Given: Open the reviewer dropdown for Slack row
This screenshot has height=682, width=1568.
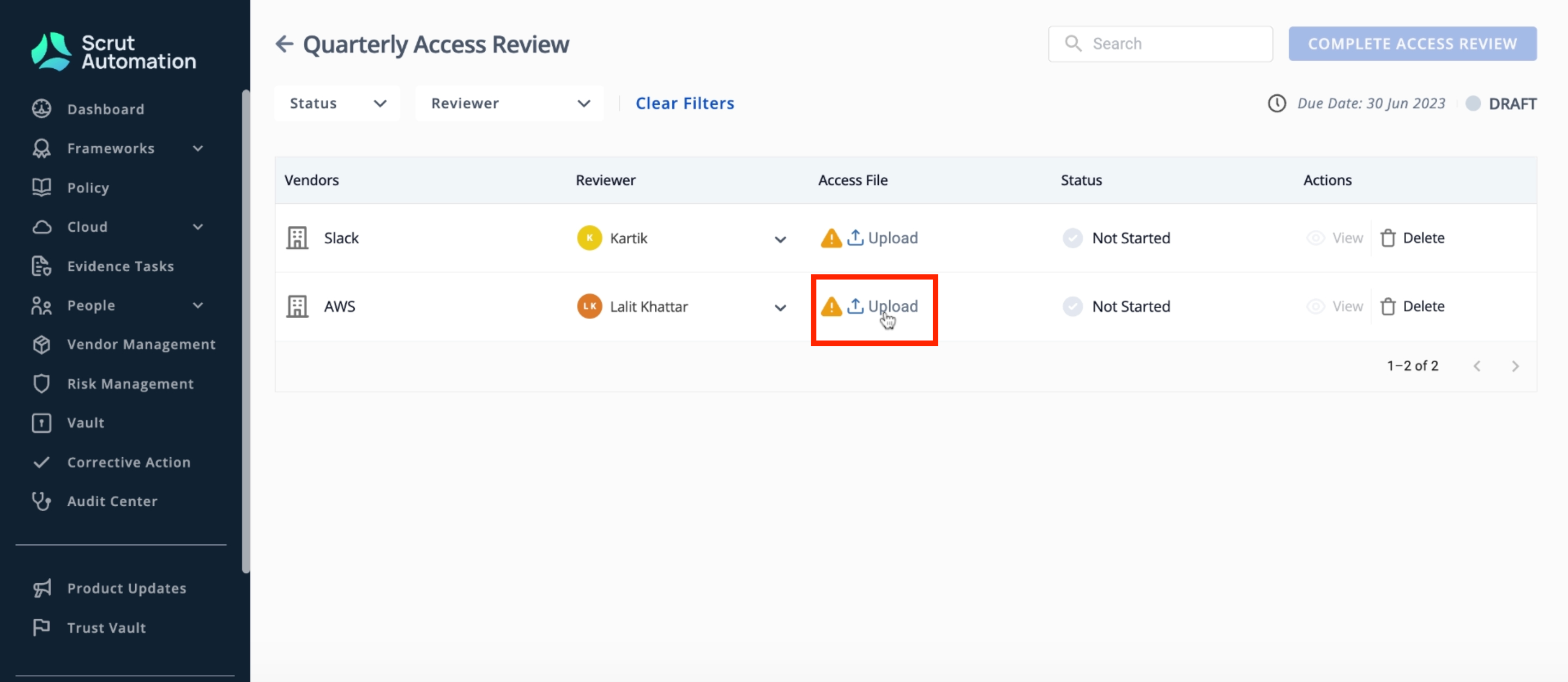Looking at the screenshot, I should tap(780, 240).
